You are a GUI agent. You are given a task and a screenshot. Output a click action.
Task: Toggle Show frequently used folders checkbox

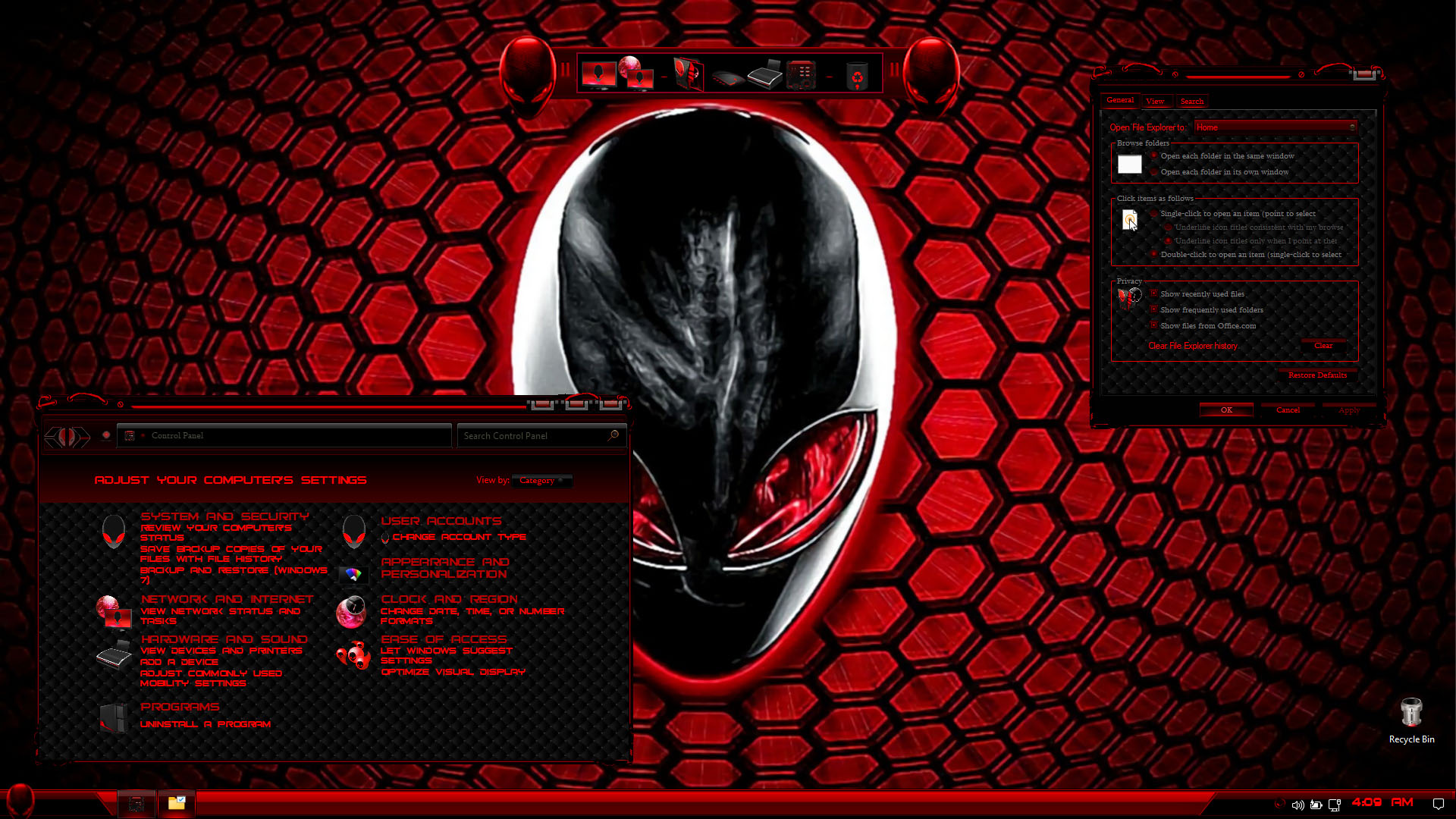tap(1153, 309)
